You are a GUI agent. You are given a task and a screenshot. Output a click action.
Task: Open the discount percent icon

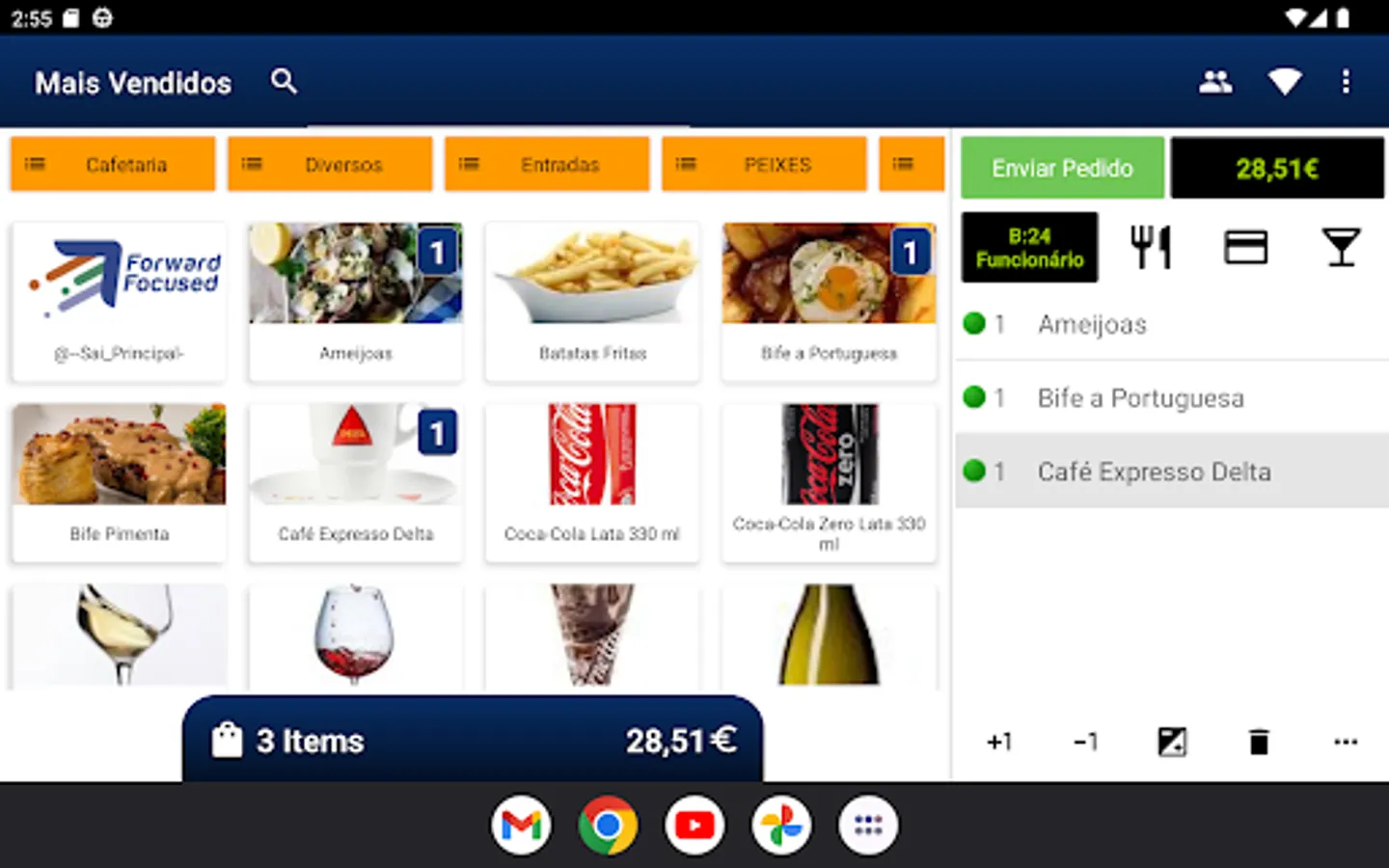pos(1172,742)
